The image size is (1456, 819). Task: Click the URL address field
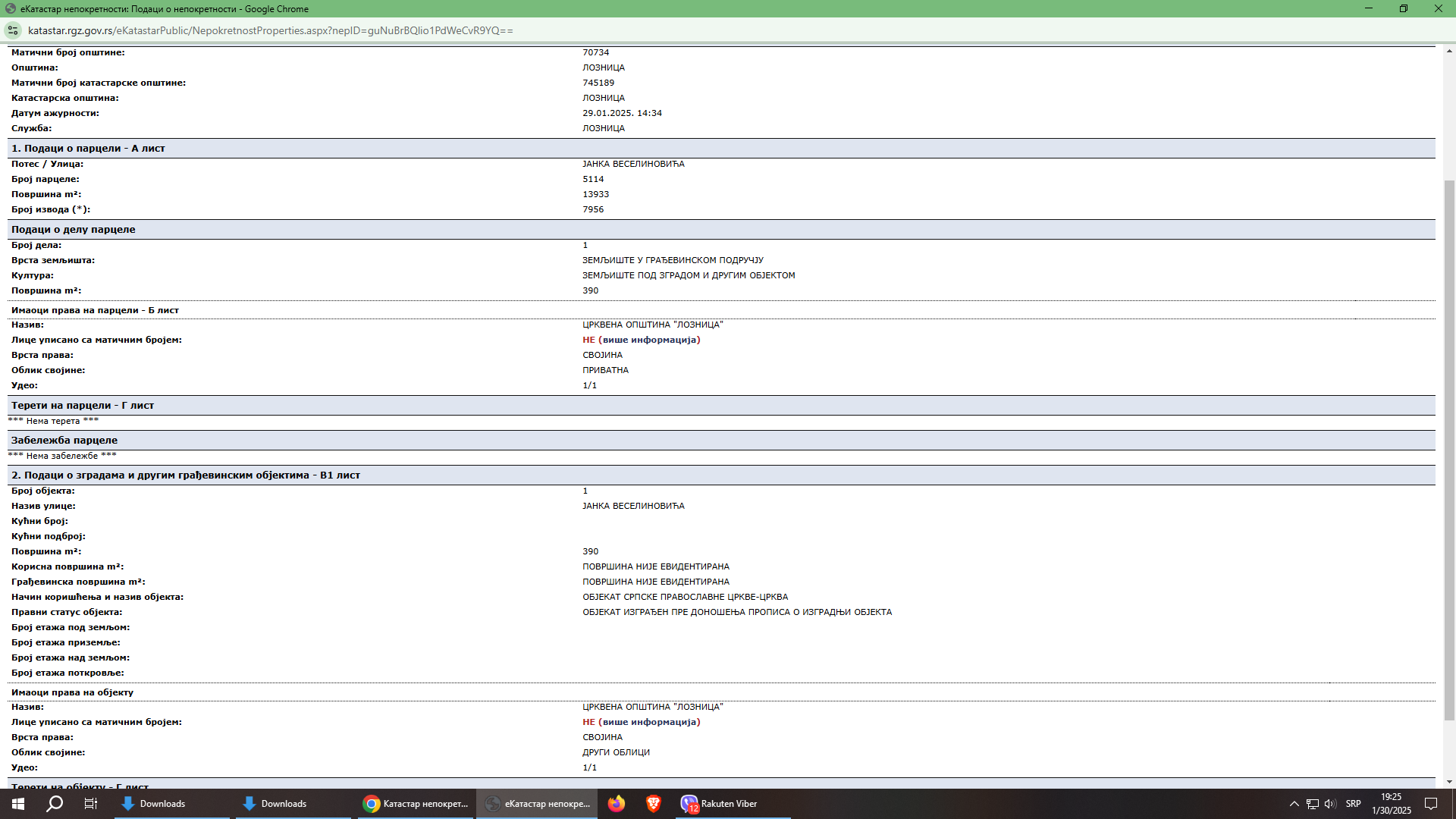click(x=271, y=30)
